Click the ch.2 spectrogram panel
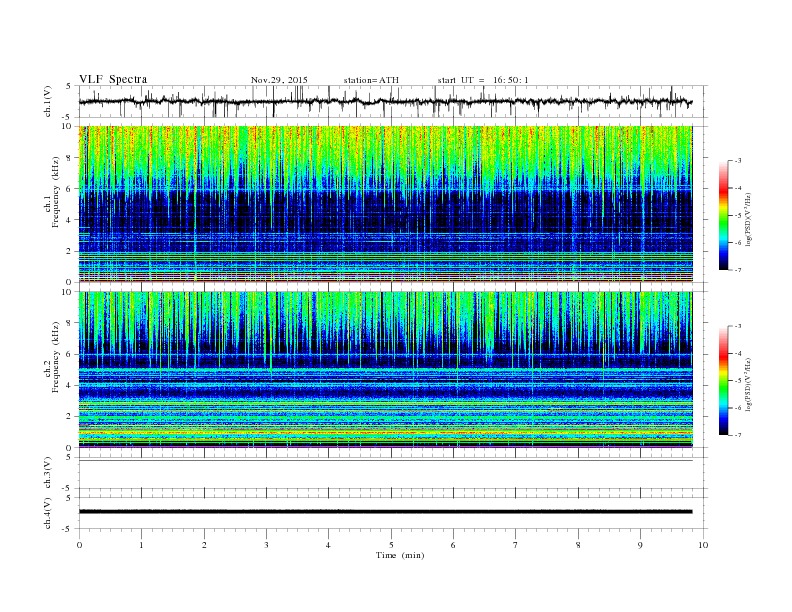 [x=385, y=370]
